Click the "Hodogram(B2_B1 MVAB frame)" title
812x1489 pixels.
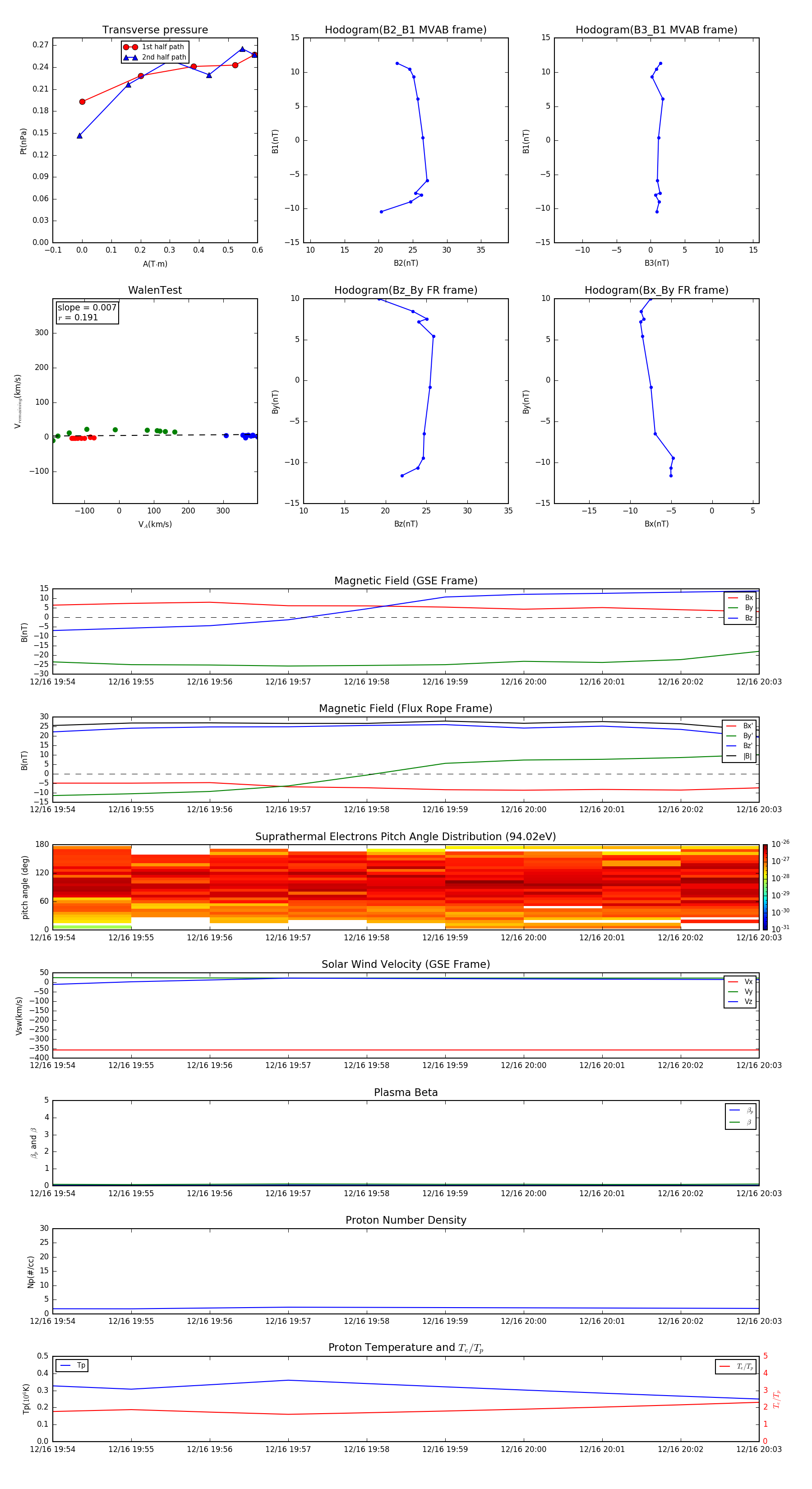point(406,30)
